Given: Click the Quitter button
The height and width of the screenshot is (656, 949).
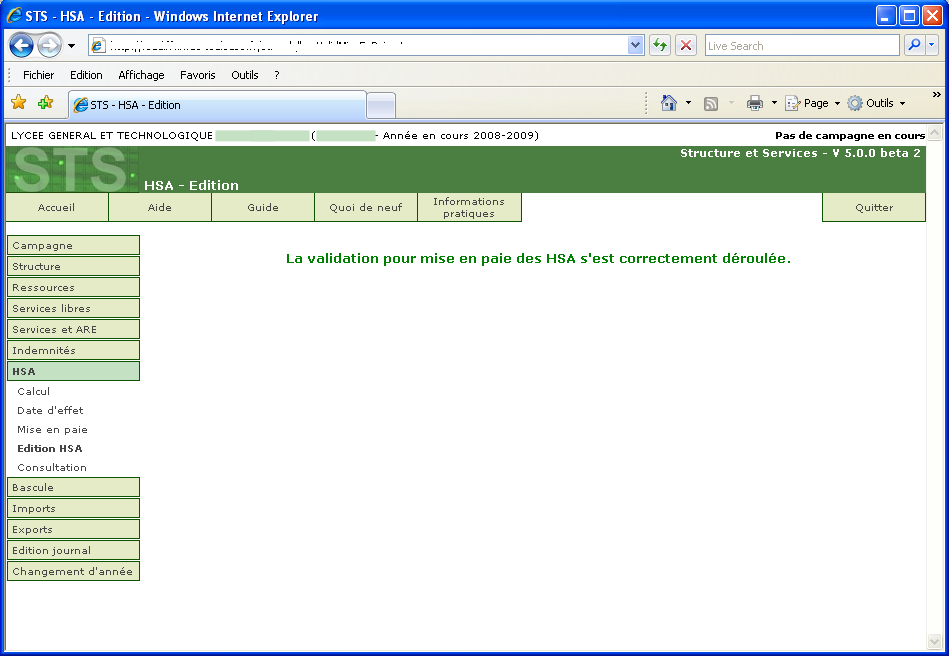Looking at the screenshot, I should [x=874, y=208].
